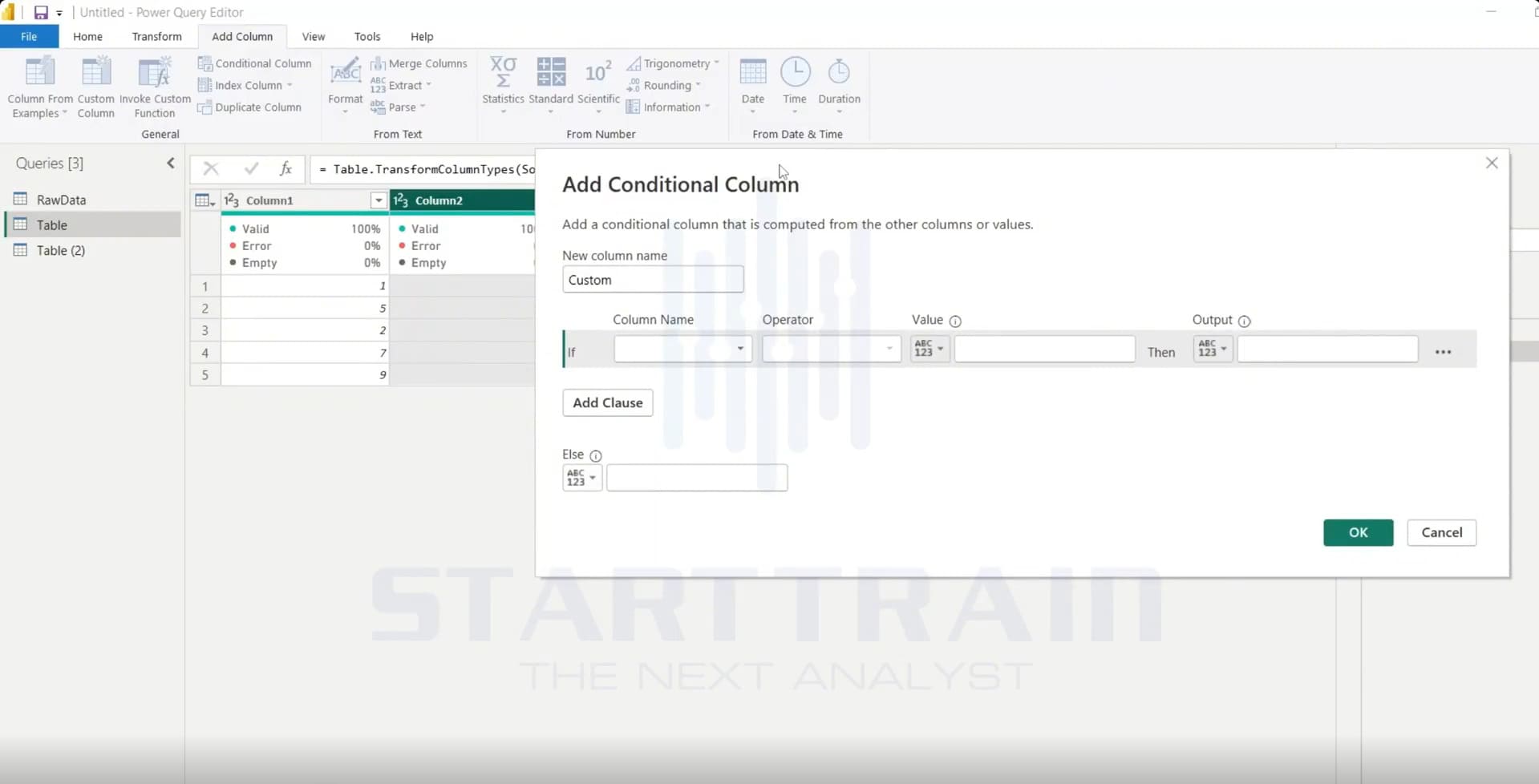The height and width of the screenshot is (784, 1539).
Task: Open the Format text menu
Action: click(x=345, y=86)
